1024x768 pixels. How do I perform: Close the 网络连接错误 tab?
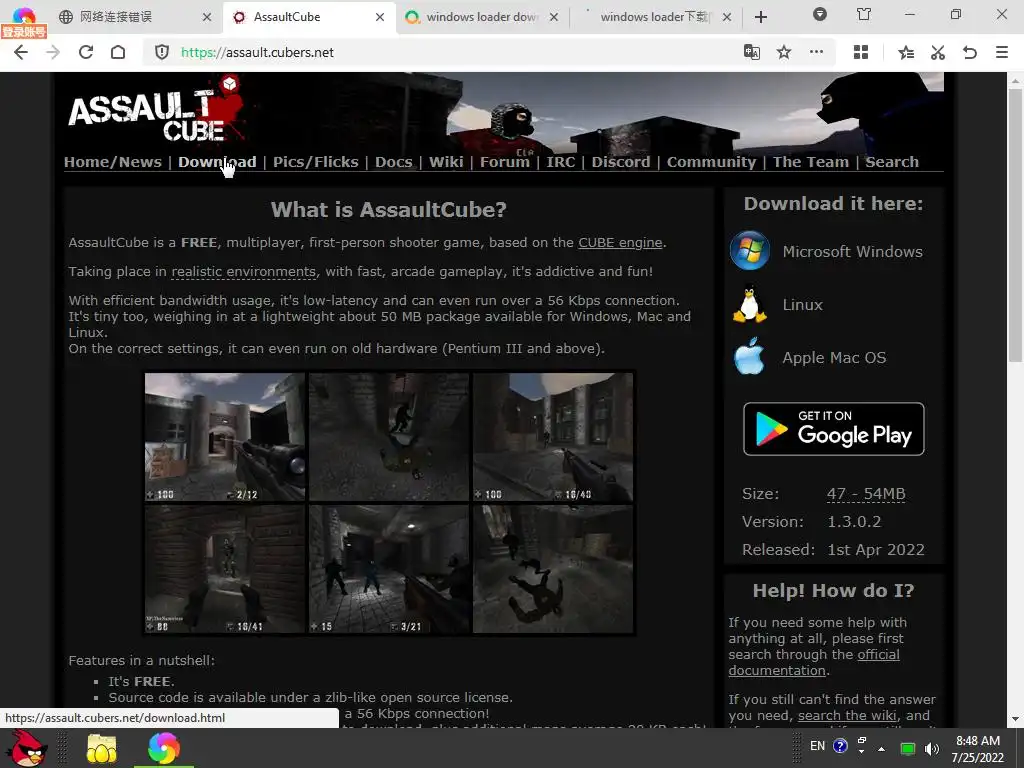click(206, 17)
